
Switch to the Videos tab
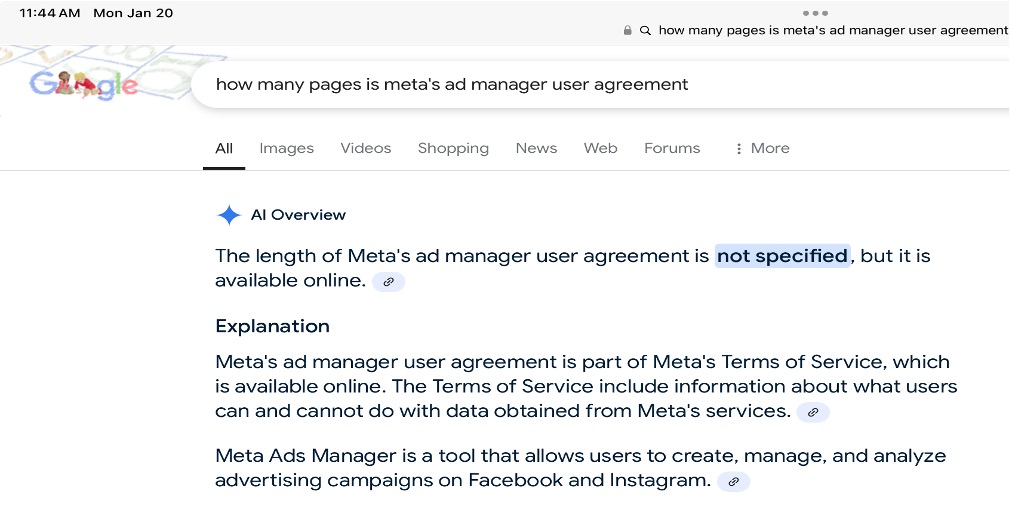(x=365, y=148)
